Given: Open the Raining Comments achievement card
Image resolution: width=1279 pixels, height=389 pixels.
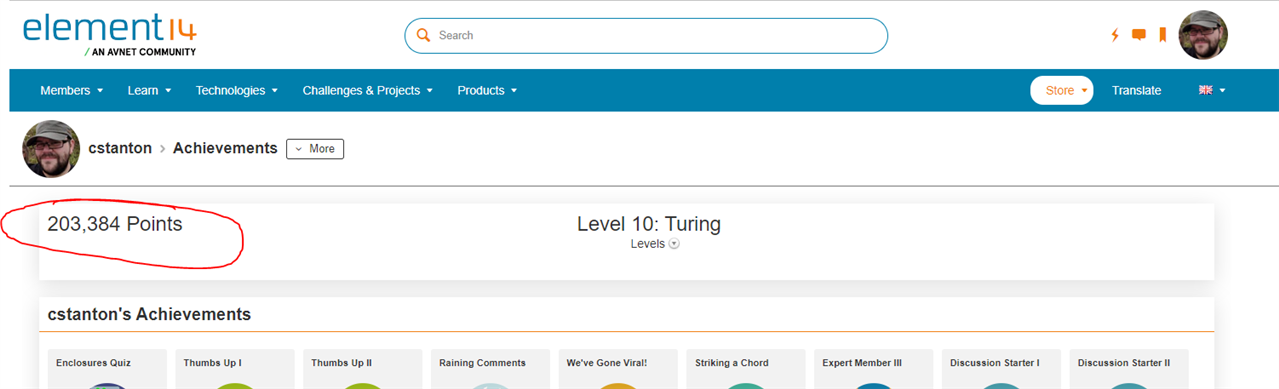Looking at the screenshot, I should 491,369.
